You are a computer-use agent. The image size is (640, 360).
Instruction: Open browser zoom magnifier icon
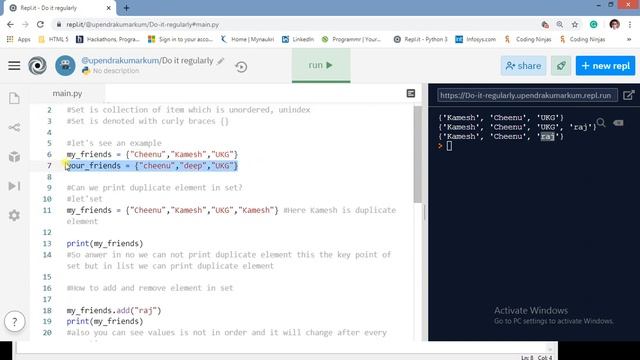[x=560, y=24]
